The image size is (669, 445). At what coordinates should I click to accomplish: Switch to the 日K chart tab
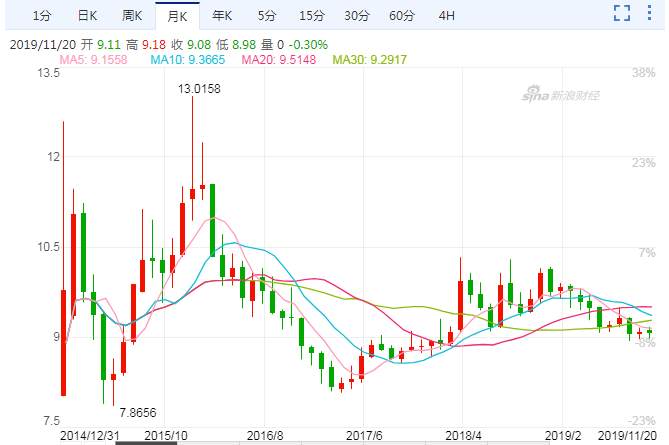click(x=87, y=16)
